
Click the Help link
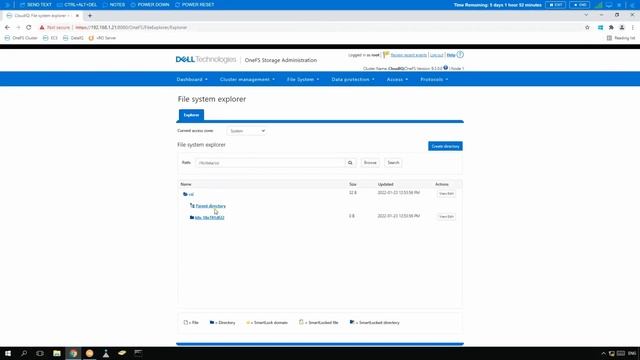pyautogui.click(x=451, y=55)
